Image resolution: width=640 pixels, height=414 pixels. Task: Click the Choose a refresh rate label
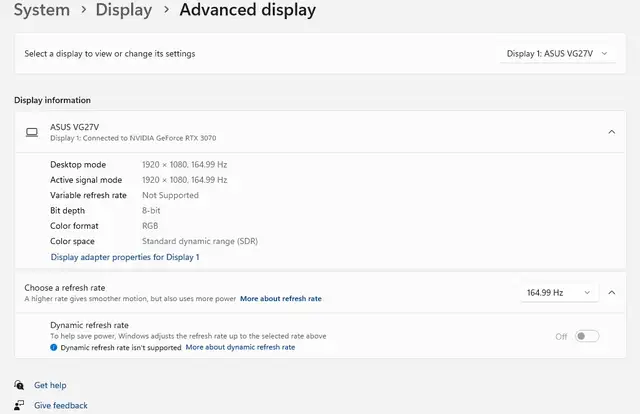[x=64, y=287]
